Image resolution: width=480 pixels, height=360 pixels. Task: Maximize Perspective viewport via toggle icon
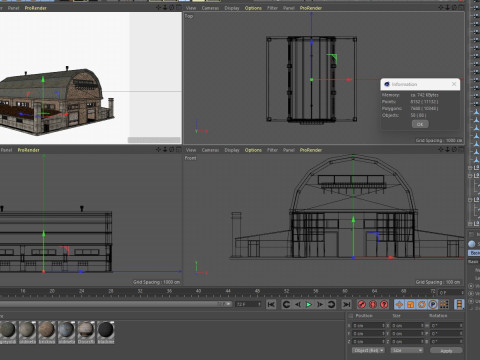179,8
